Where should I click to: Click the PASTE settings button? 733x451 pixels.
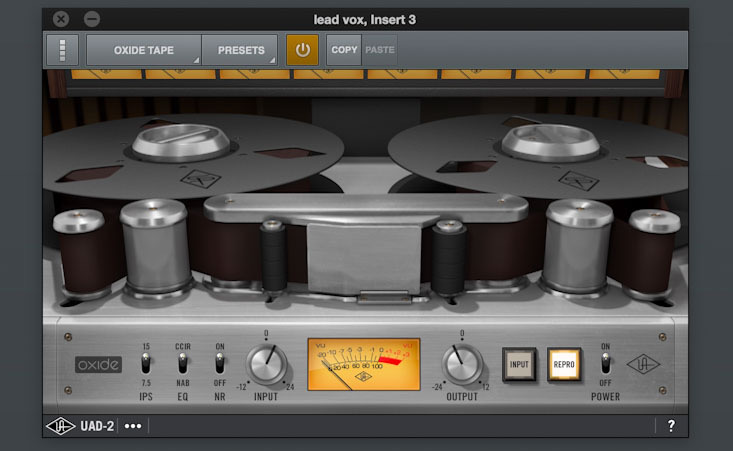(380, 50)
